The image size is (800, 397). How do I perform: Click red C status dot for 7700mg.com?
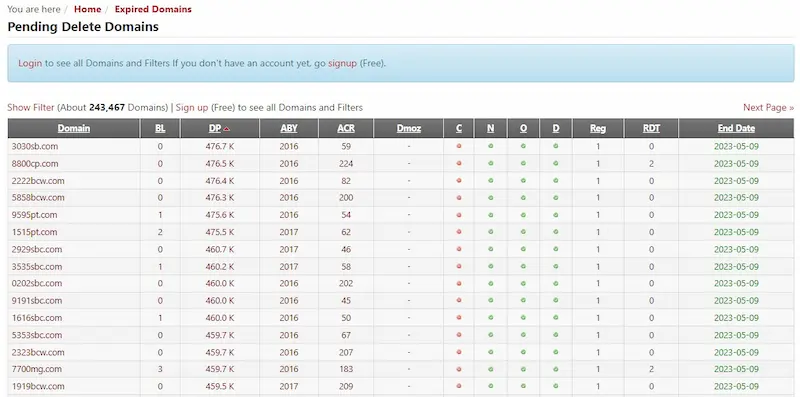[459, 369]
